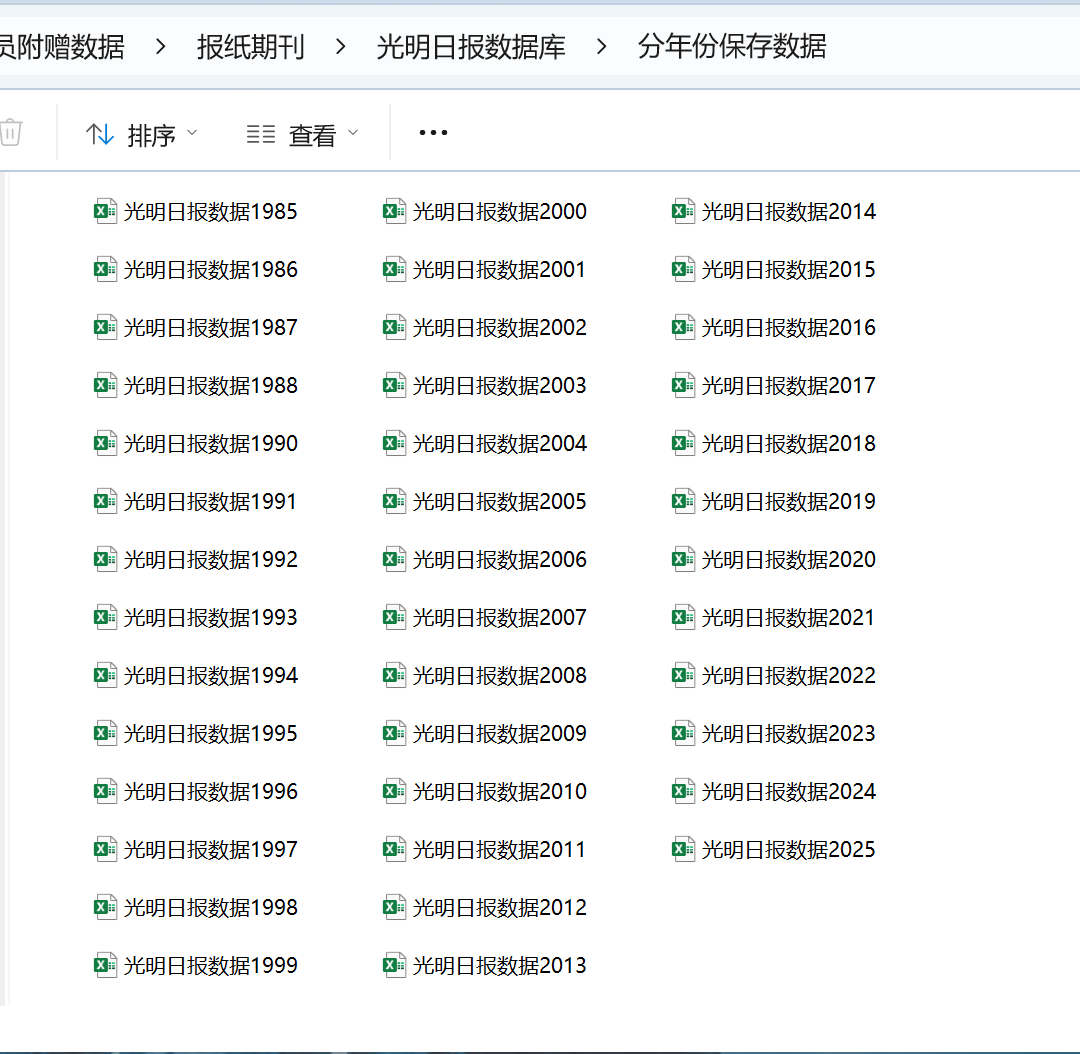1080x1054 pixels.
Task: Click the Excel icon of 光明日报数据2006
Action: point(394,559)
